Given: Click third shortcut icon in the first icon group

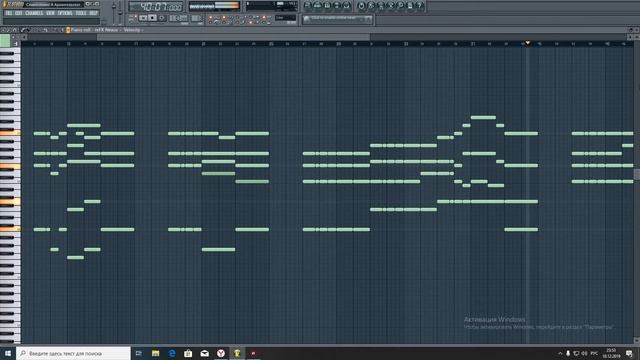Looking at the screenshot, I should pos(327,5).
